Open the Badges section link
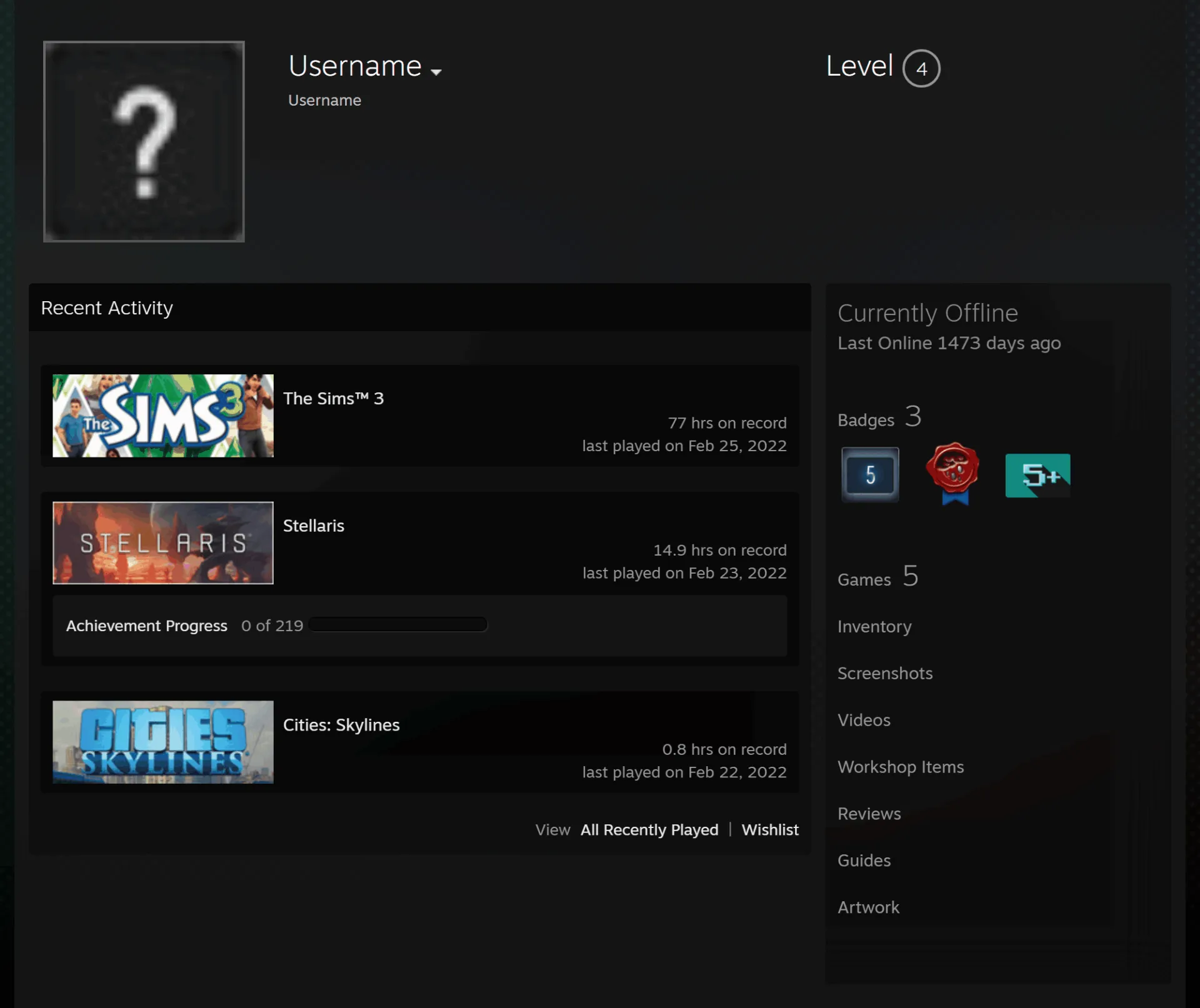 [879, 417]
